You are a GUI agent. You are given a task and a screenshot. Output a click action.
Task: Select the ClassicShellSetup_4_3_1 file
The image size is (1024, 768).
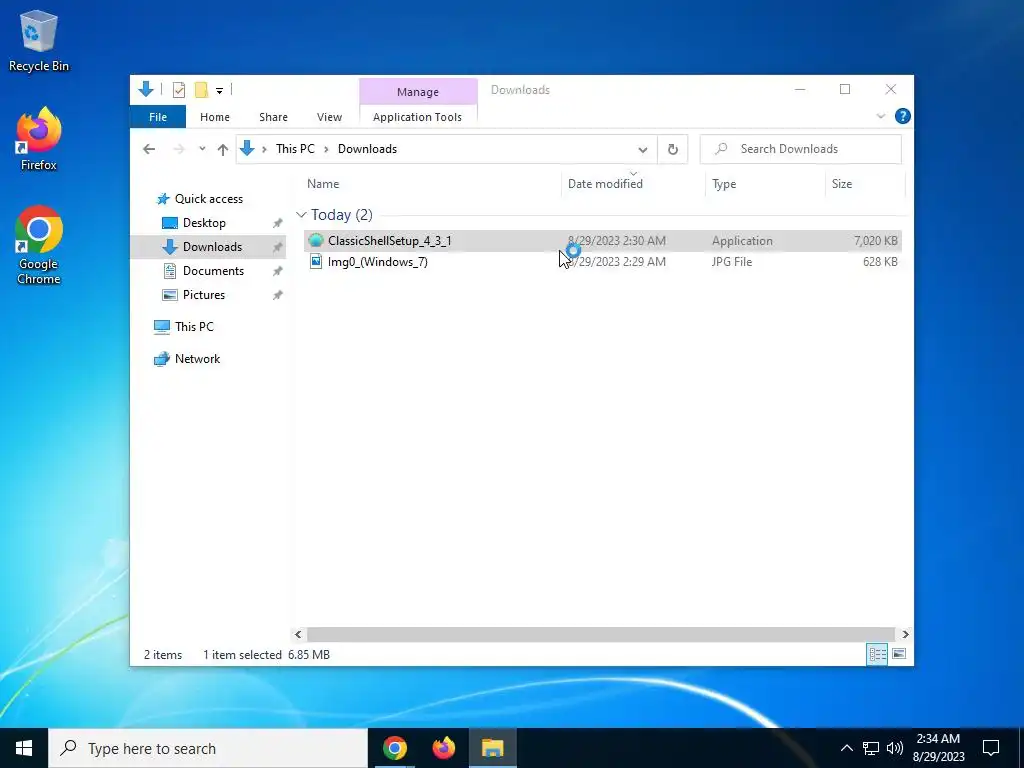pos(602,240)
